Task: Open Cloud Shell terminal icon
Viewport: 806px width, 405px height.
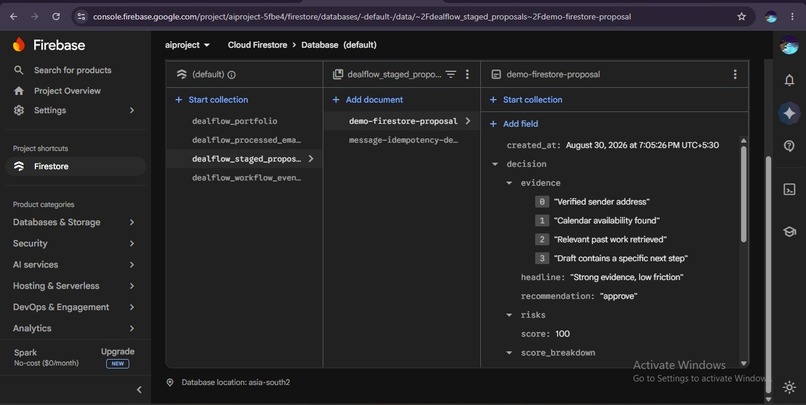Action: pos(789,189)
